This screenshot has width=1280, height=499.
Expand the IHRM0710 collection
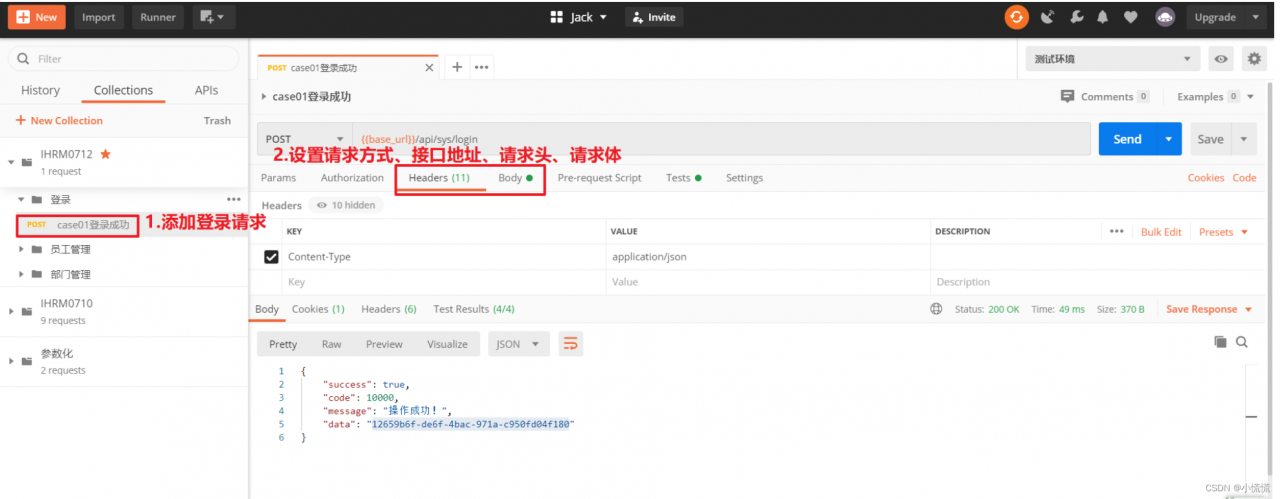(x=11, y=311)
